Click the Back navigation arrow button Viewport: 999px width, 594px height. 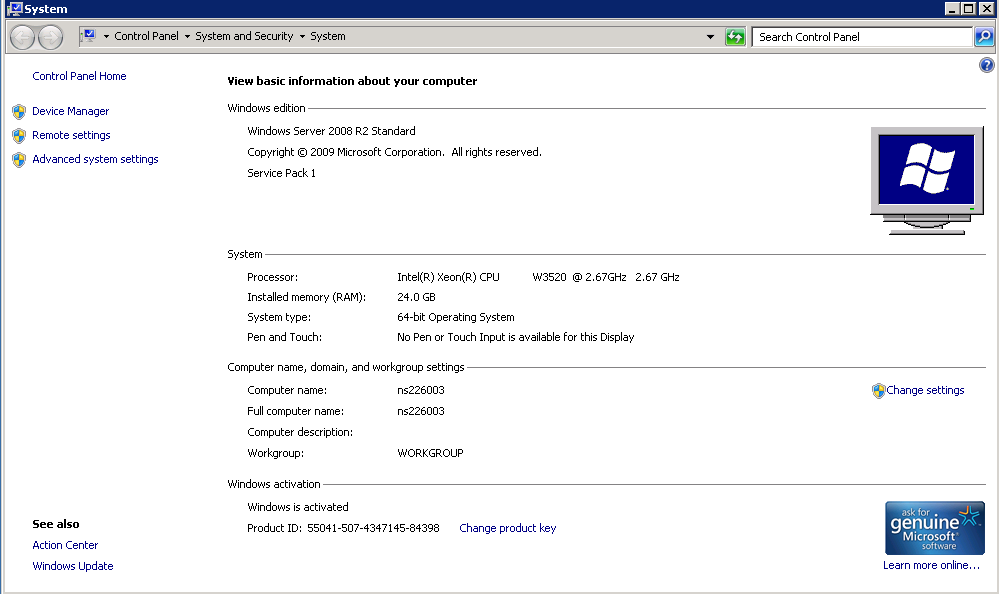point(22,37)
